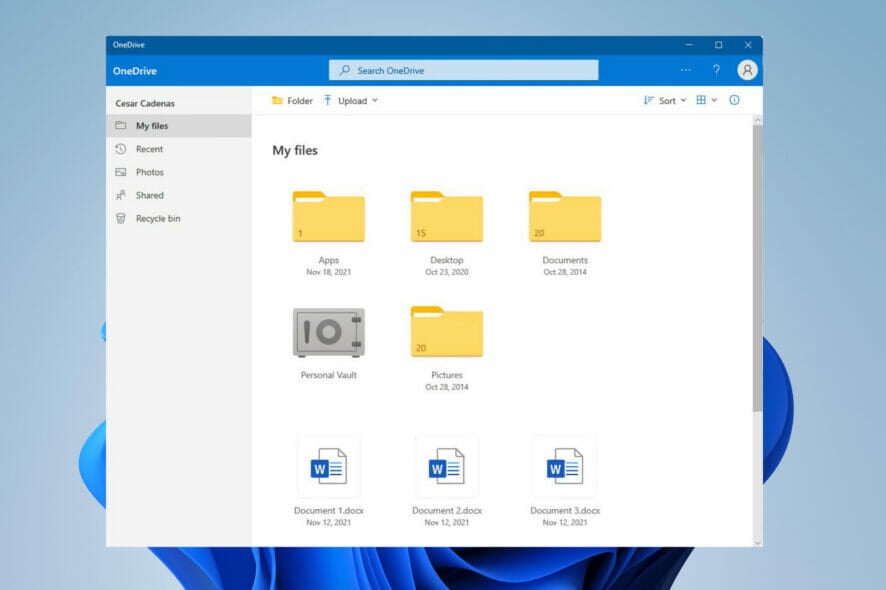Image resolution: width=886 pixels, height=590 pixels.
Task: Open the grid view layout dropdown
Action: pos(706,100)
